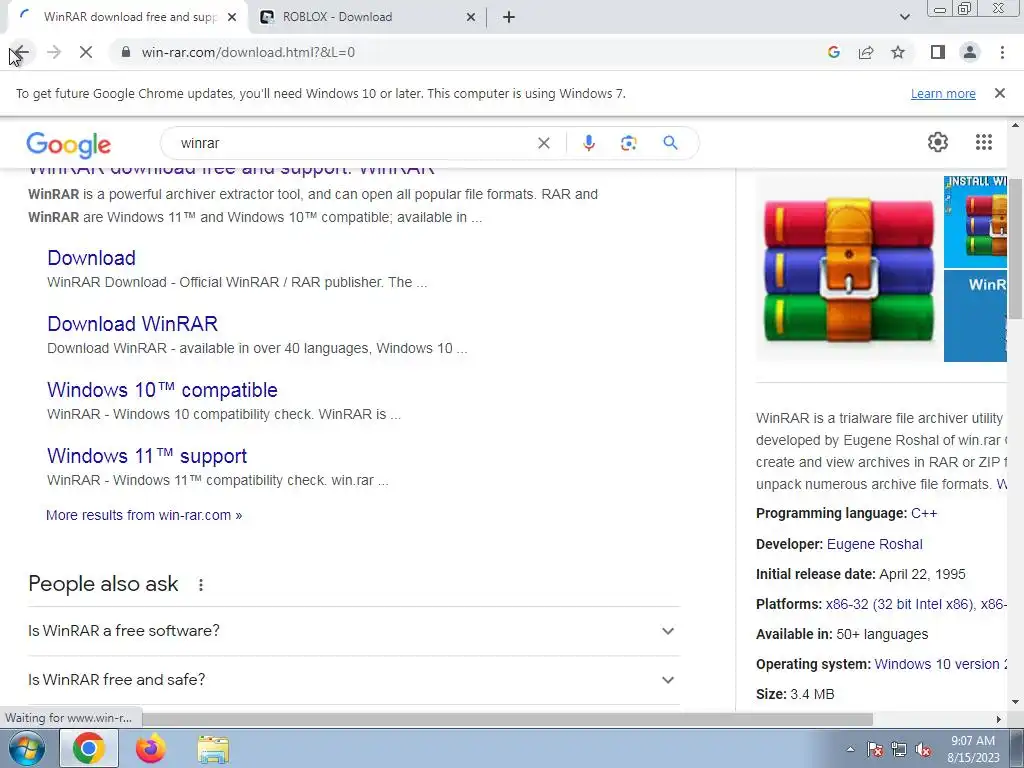Open the Eugene Roshal developer link

(874, 544)
